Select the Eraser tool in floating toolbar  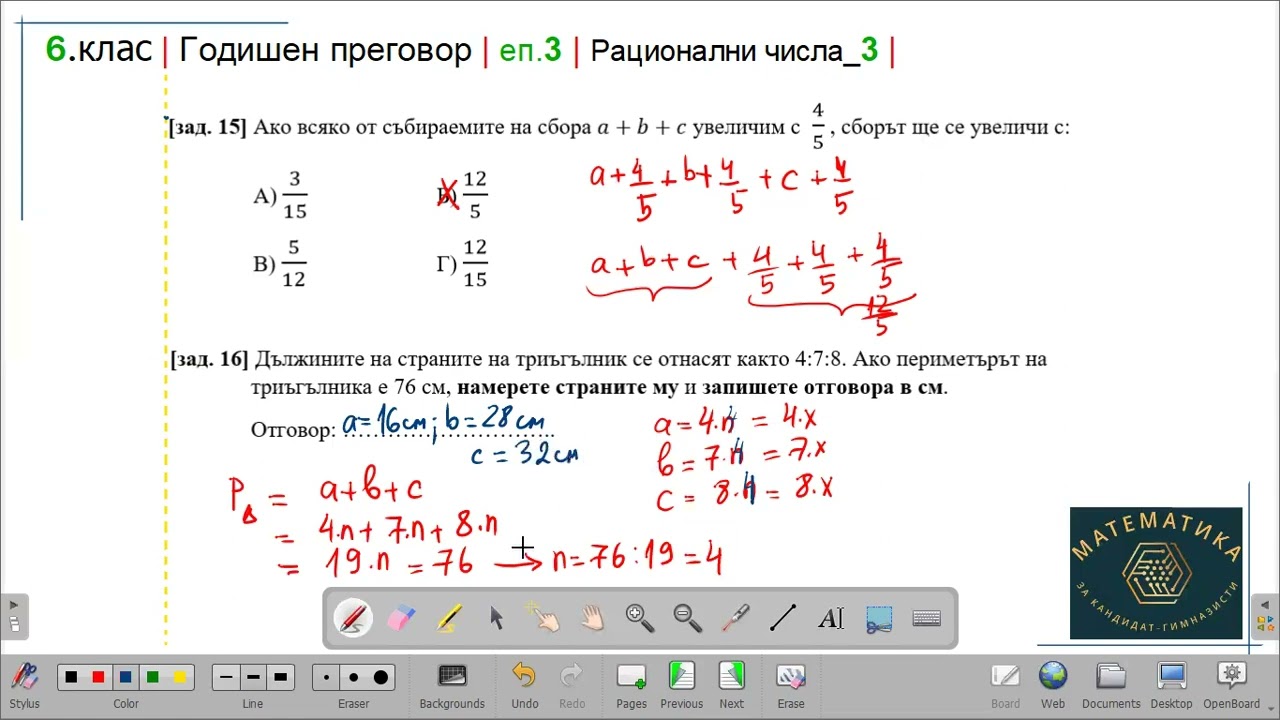pyautogui.click(x=400, y=618)
